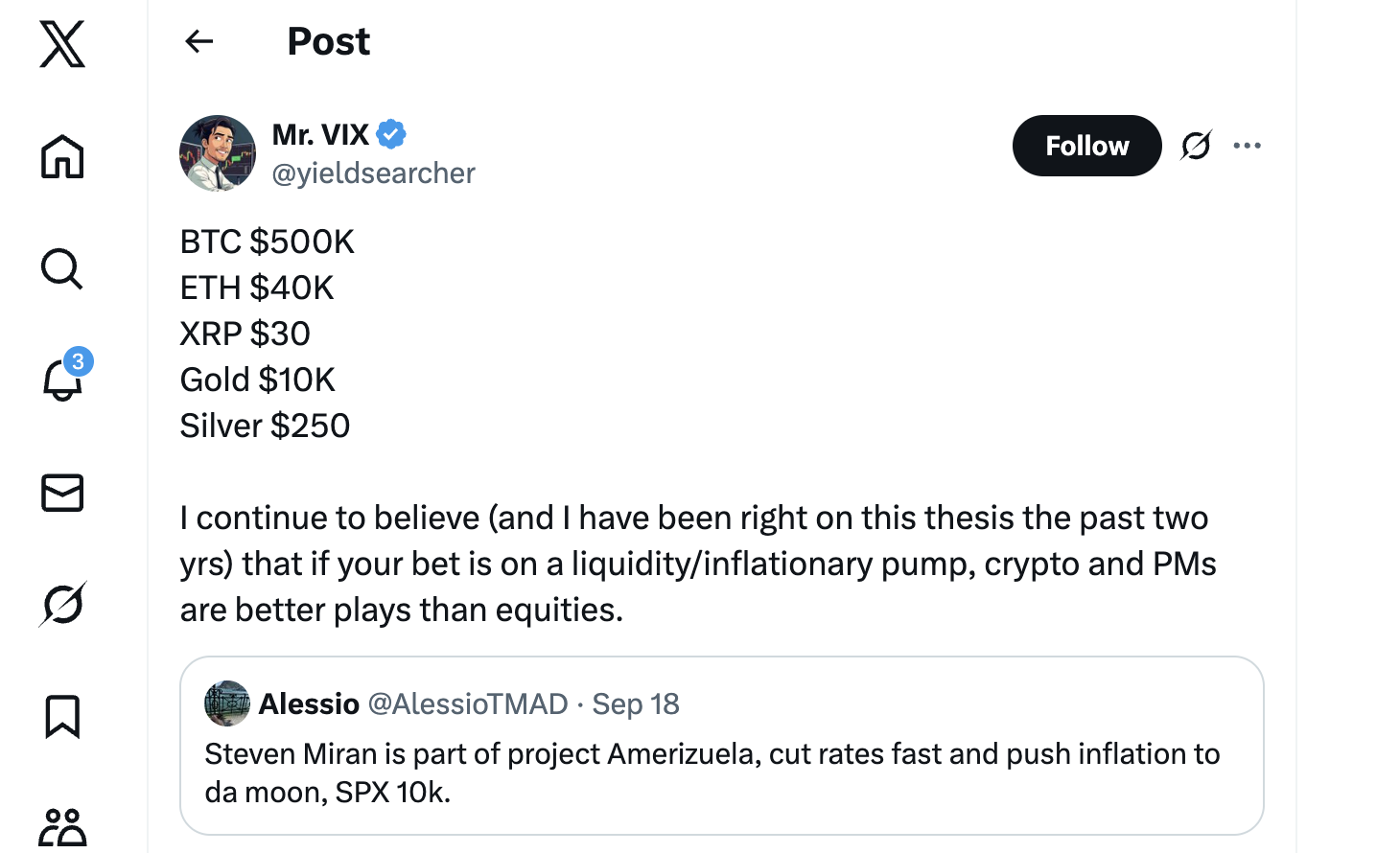The image size is (1400, 853).
Task: Open the Search/Explore page
Action: tap(62, 269)
